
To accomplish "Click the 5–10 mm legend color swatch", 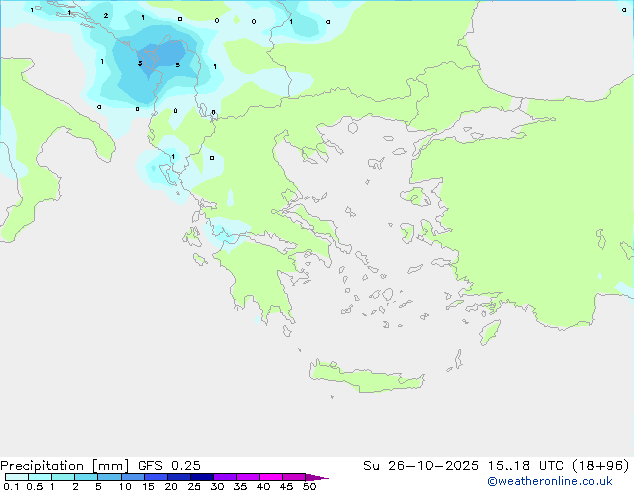I will click(x=109, y=477).
